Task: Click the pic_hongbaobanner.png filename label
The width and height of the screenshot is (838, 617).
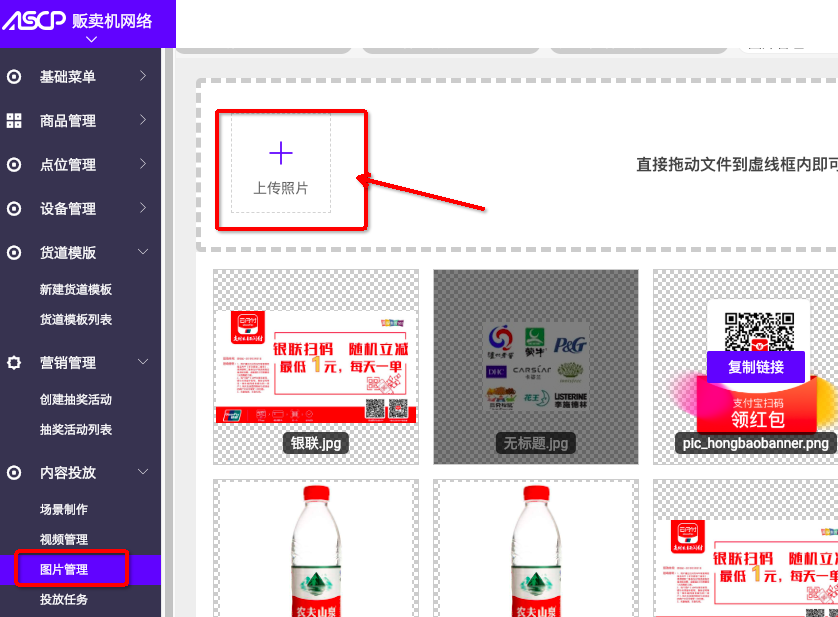Action: point(756,443)
